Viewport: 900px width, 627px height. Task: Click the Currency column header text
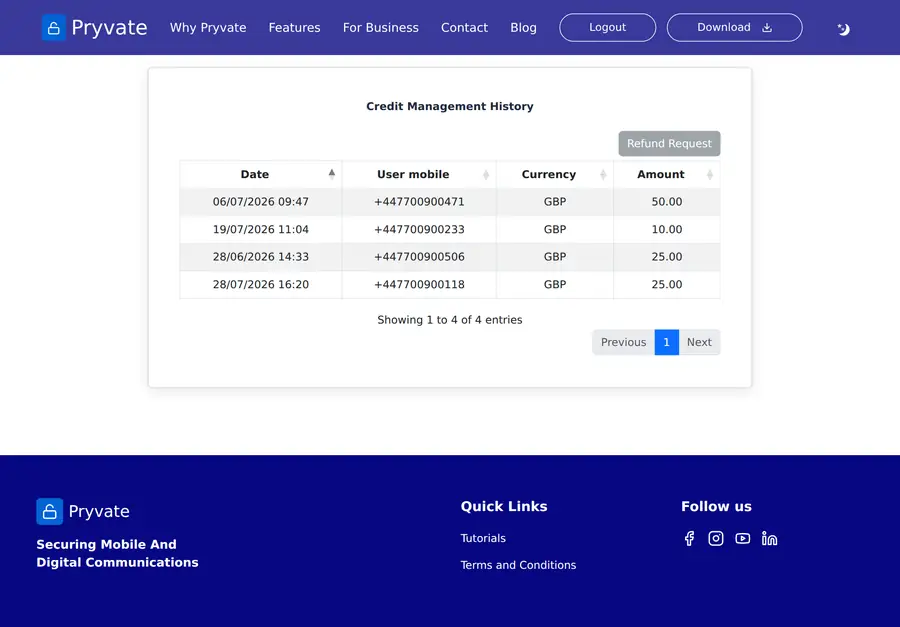tap(549, 175)
